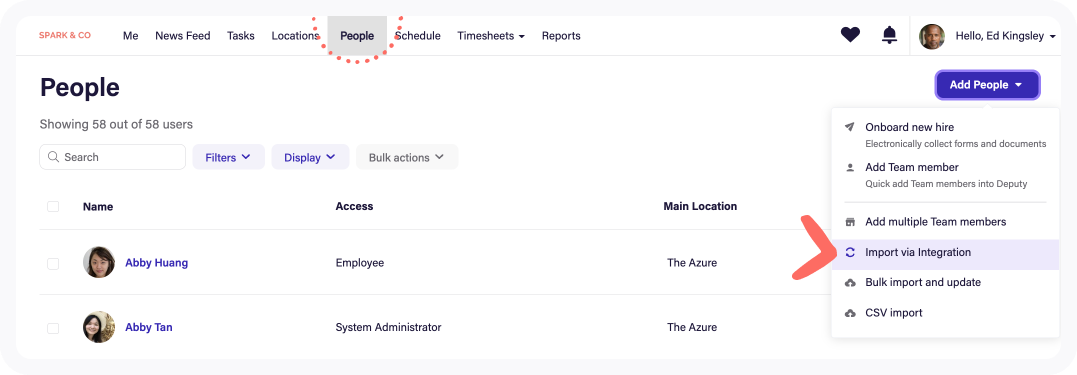Click into the Search field
The width and height of the screenshot is (1077, 375).
point(113,157)
